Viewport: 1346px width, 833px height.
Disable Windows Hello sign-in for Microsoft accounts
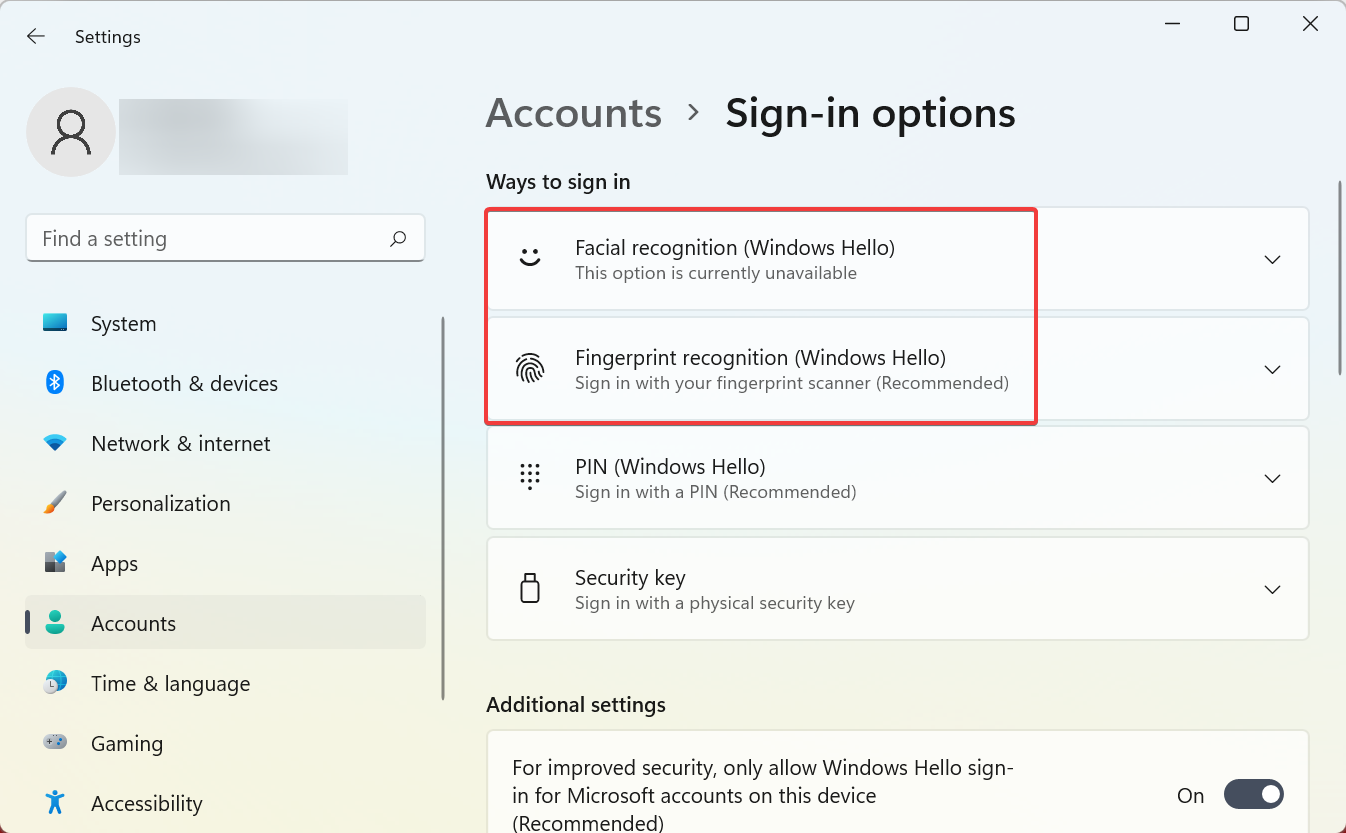(1253, 794)
